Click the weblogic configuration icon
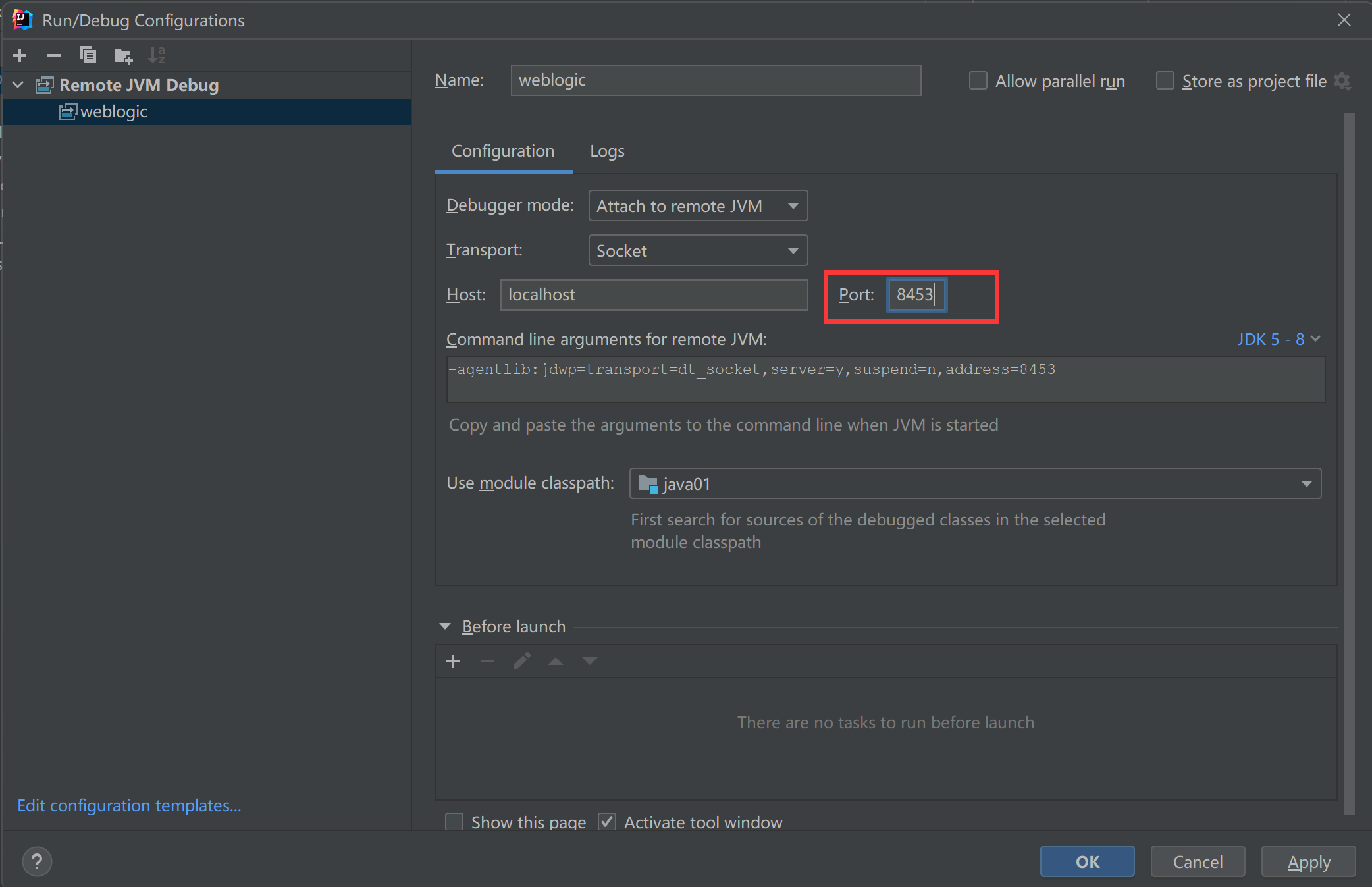 coord(68,111)
